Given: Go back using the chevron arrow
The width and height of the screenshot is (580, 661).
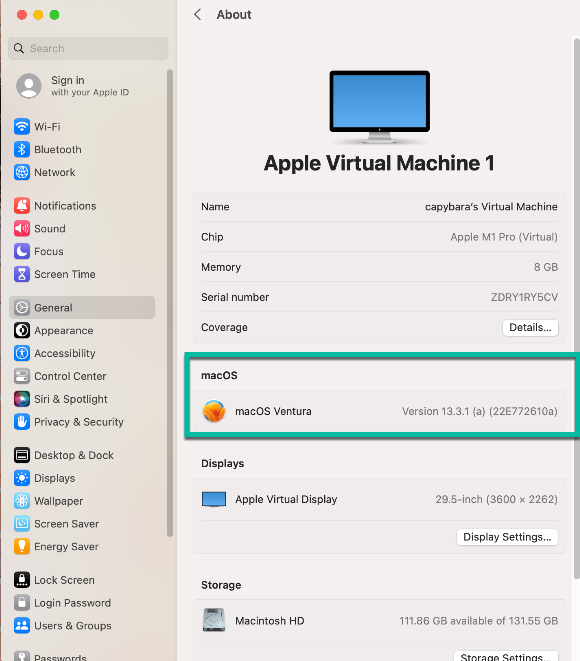Looking at the screenshot, I should tap(197, 15).
